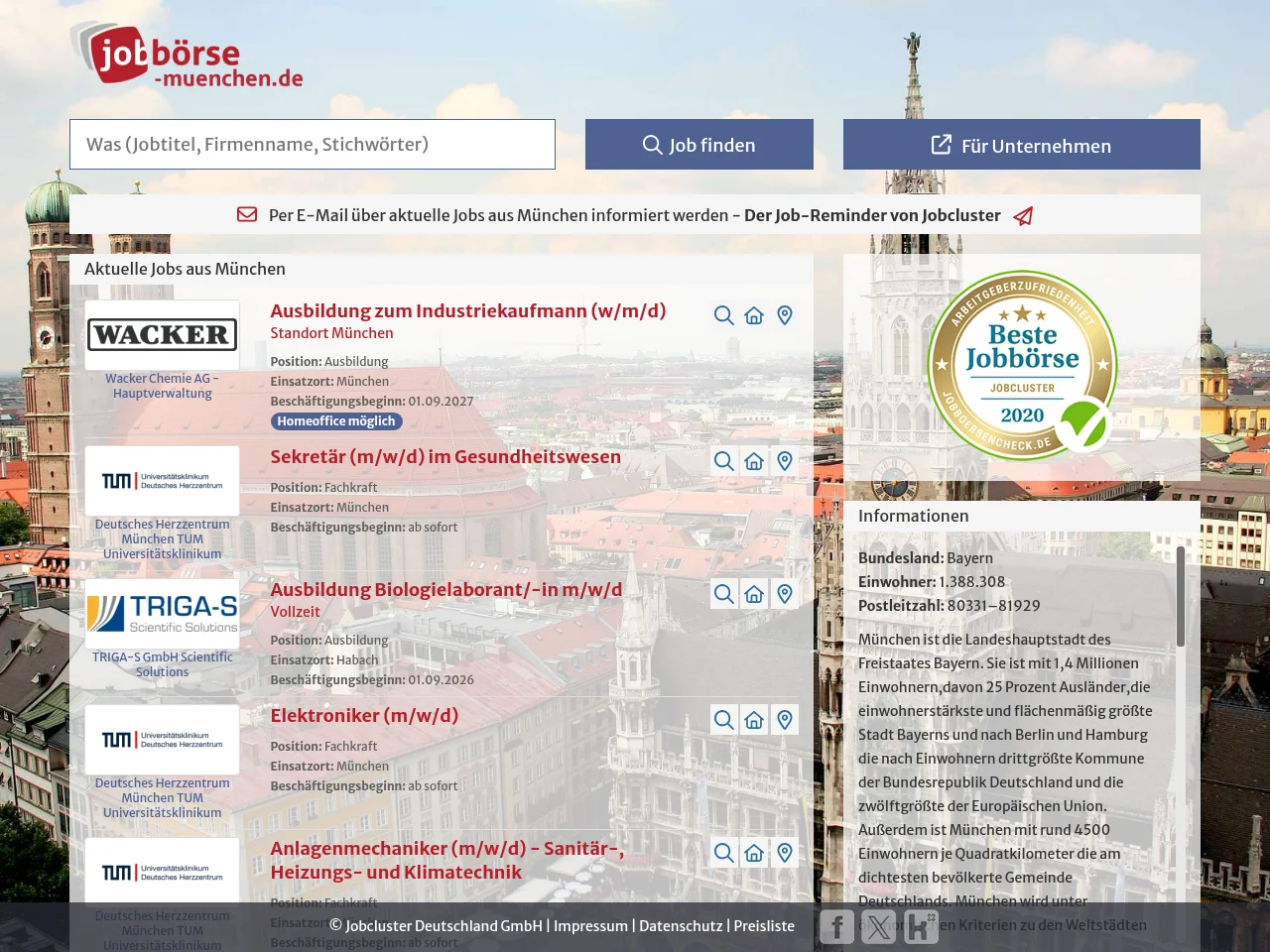Click the jobbörse-muenchen.de logo
The width and height of the screenshot is (1270, 952).
pyautogui.click(x=187, y=56)
